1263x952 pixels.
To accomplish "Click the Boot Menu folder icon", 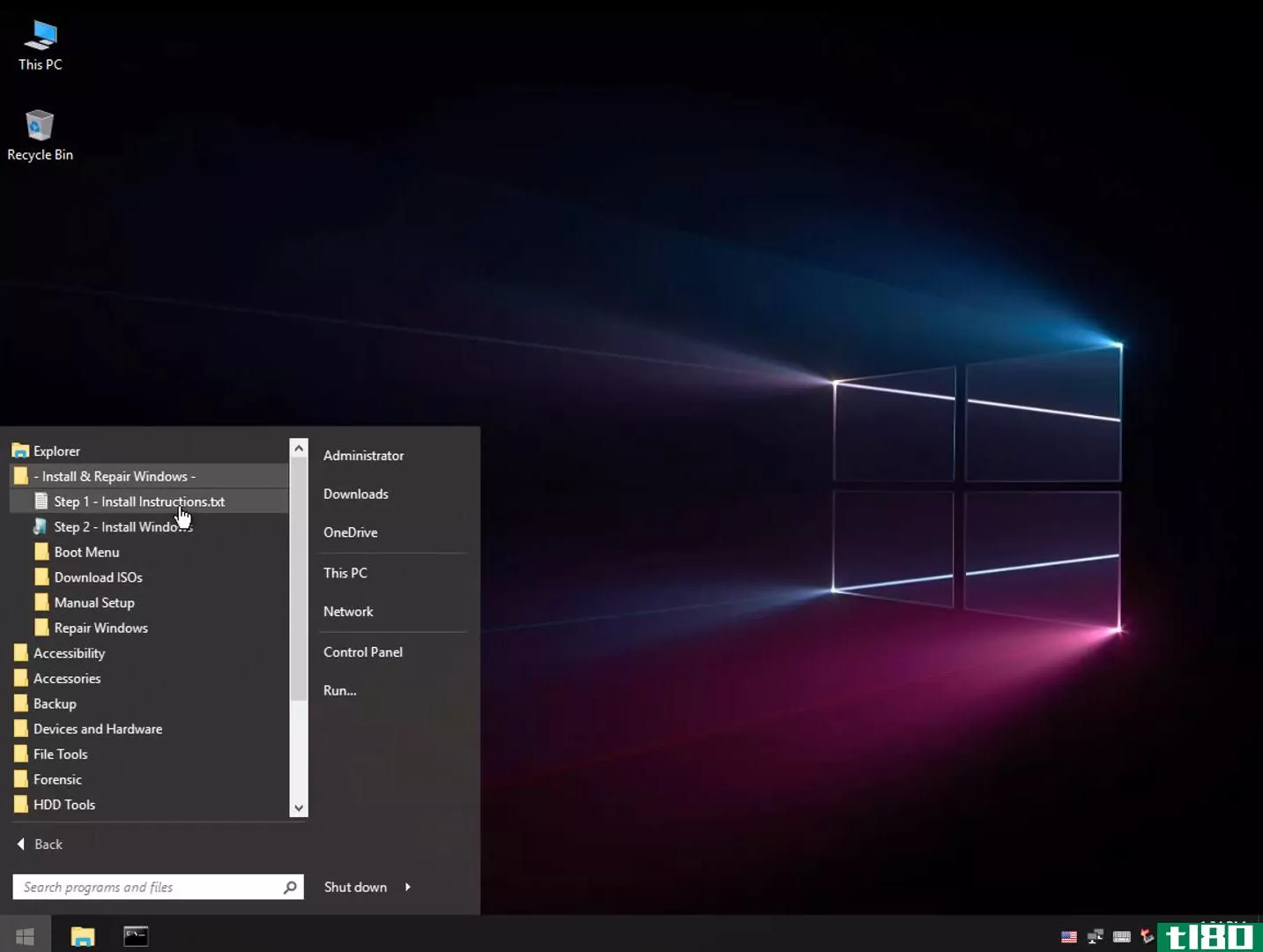I will tap(41, 552).
